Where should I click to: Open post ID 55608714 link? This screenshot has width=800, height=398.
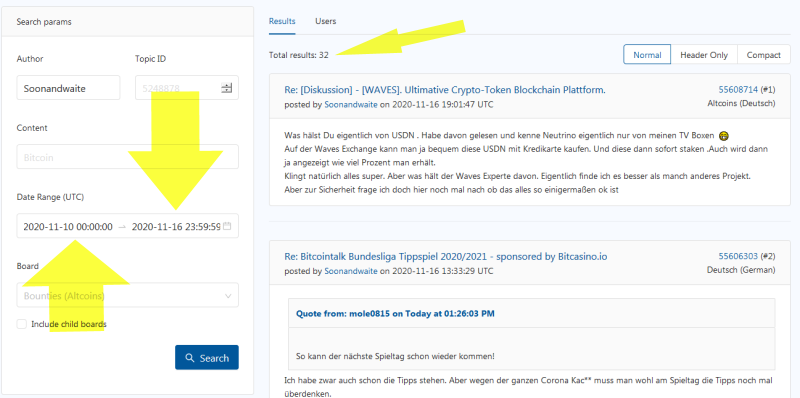coord(738,90)
